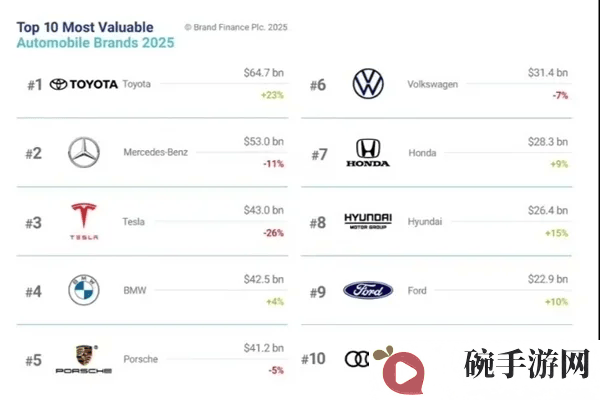The width and height of the screenshot is (600, 400).
Task: Click the red Tesla logo
Action: [x=84, y=221]
